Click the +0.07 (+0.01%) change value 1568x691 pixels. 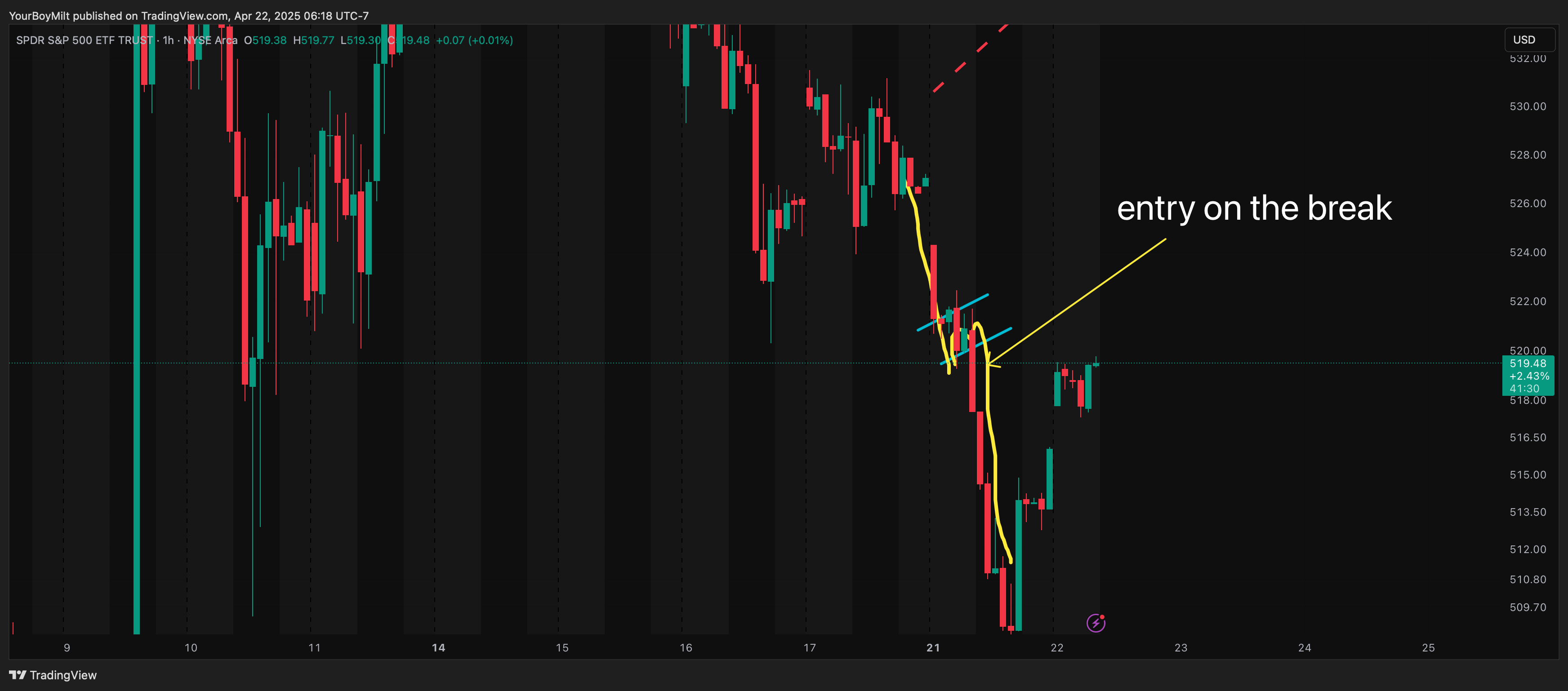(x=474, y=40)
